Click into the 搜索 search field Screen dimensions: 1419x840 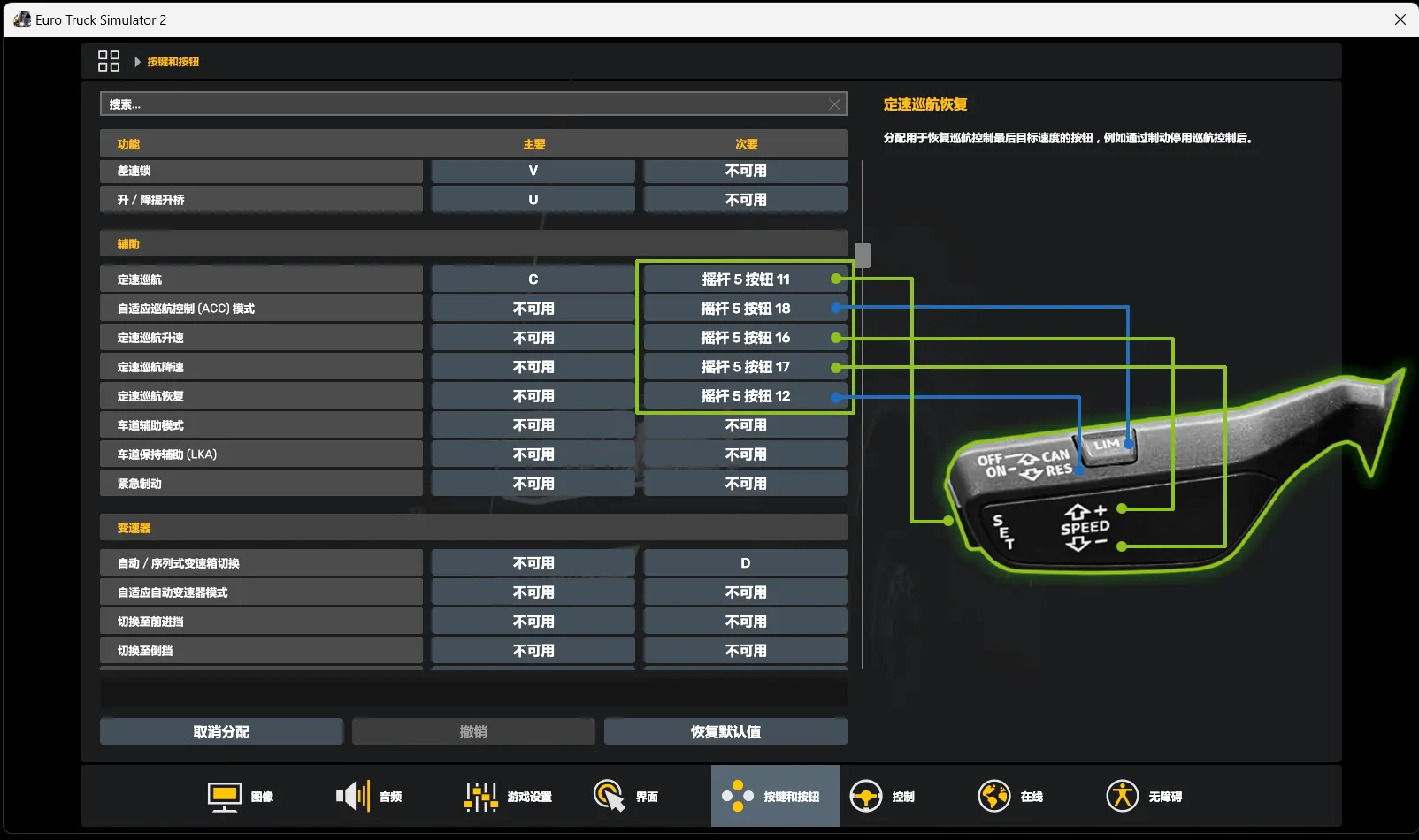473,104
